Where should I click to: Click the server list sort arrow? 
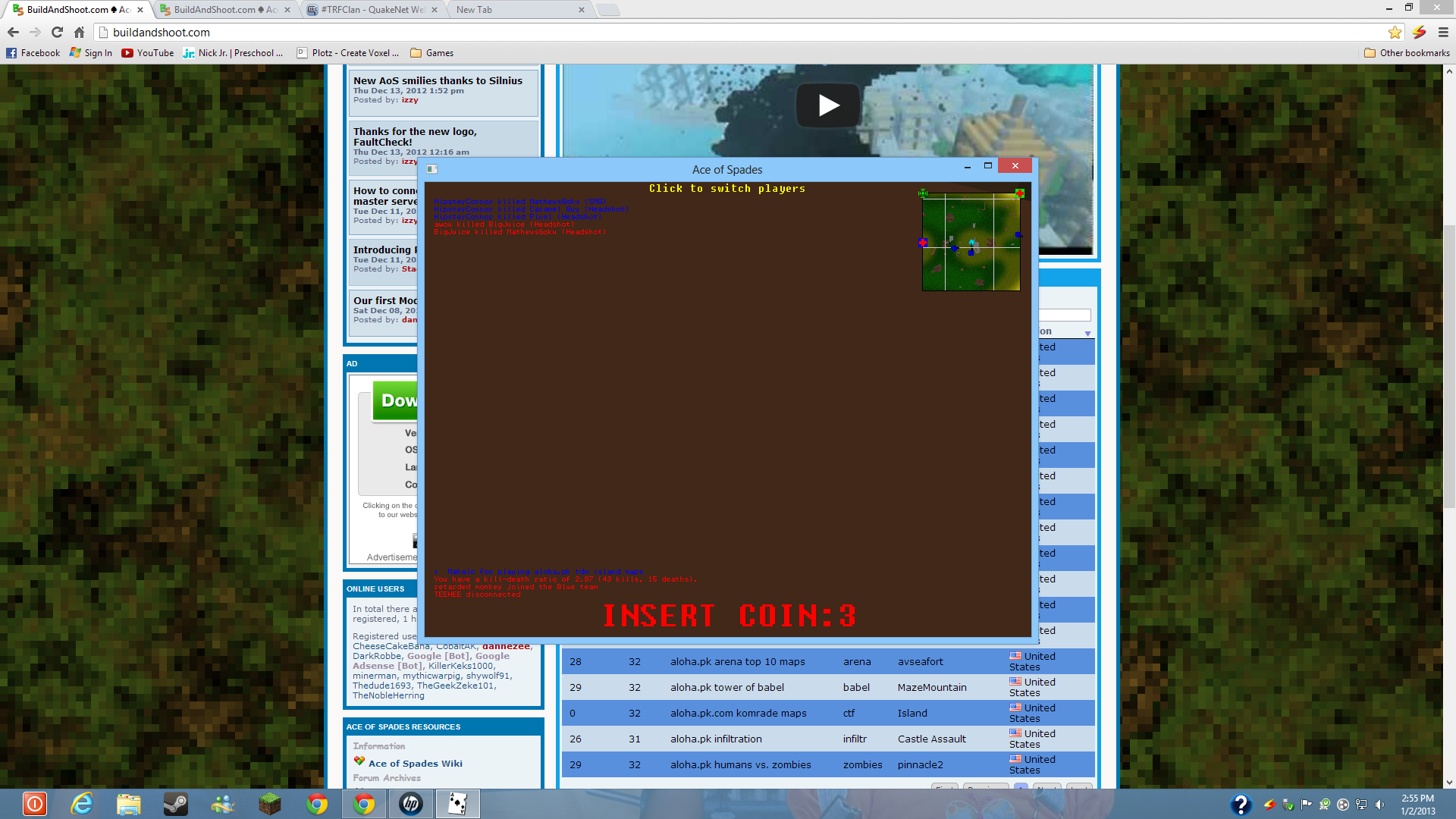coord(1087,333)
